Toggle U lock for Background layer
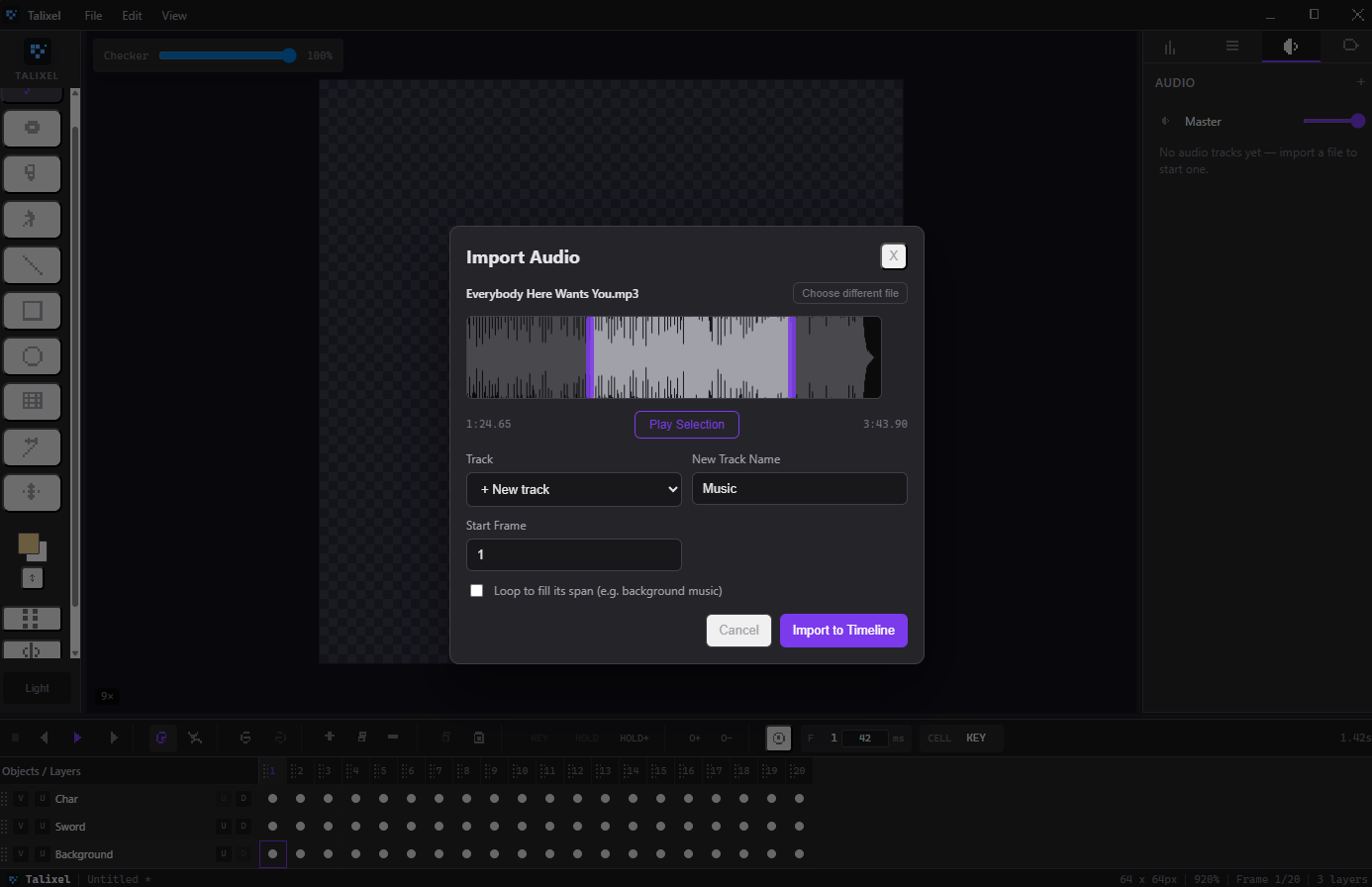The width and height of the screenshot is (1372, 887). tap(43, 854)
